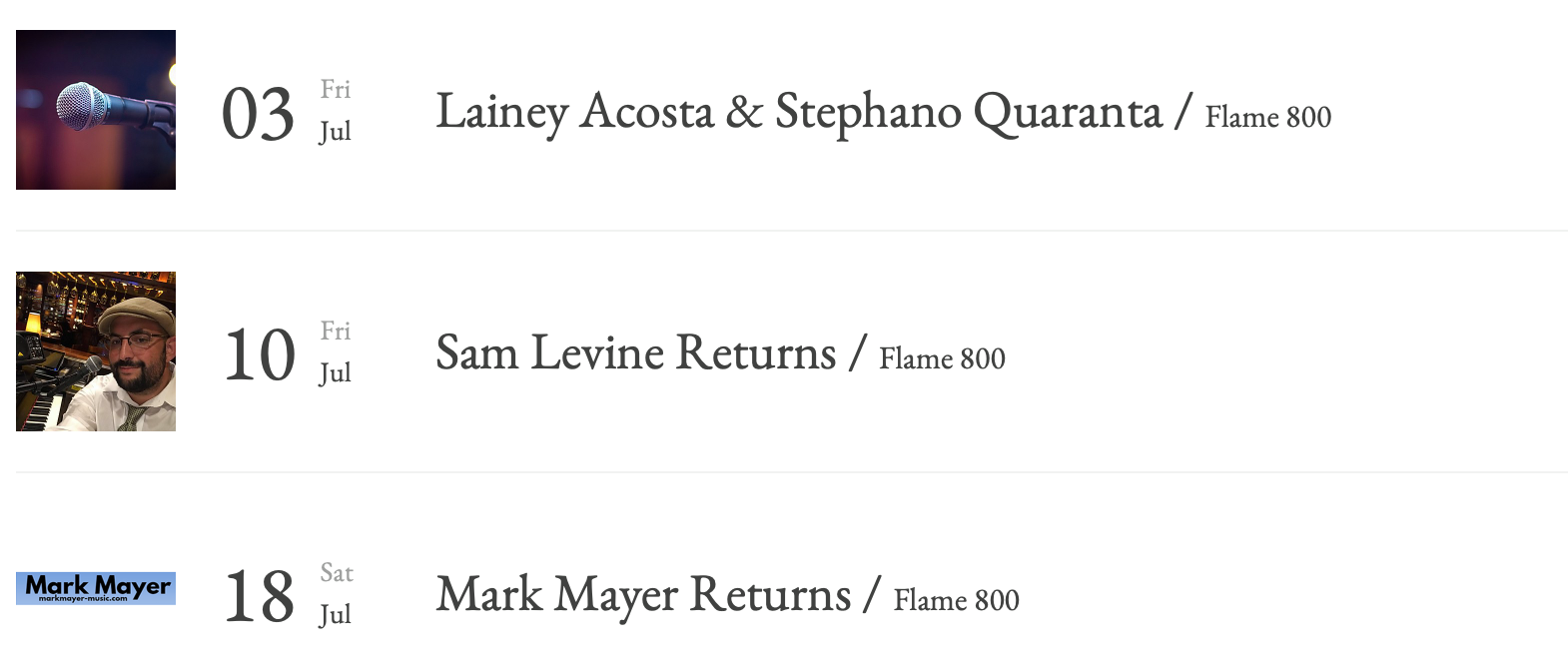Select the 10 date number

pyautogui.click(x=260, y=355)
